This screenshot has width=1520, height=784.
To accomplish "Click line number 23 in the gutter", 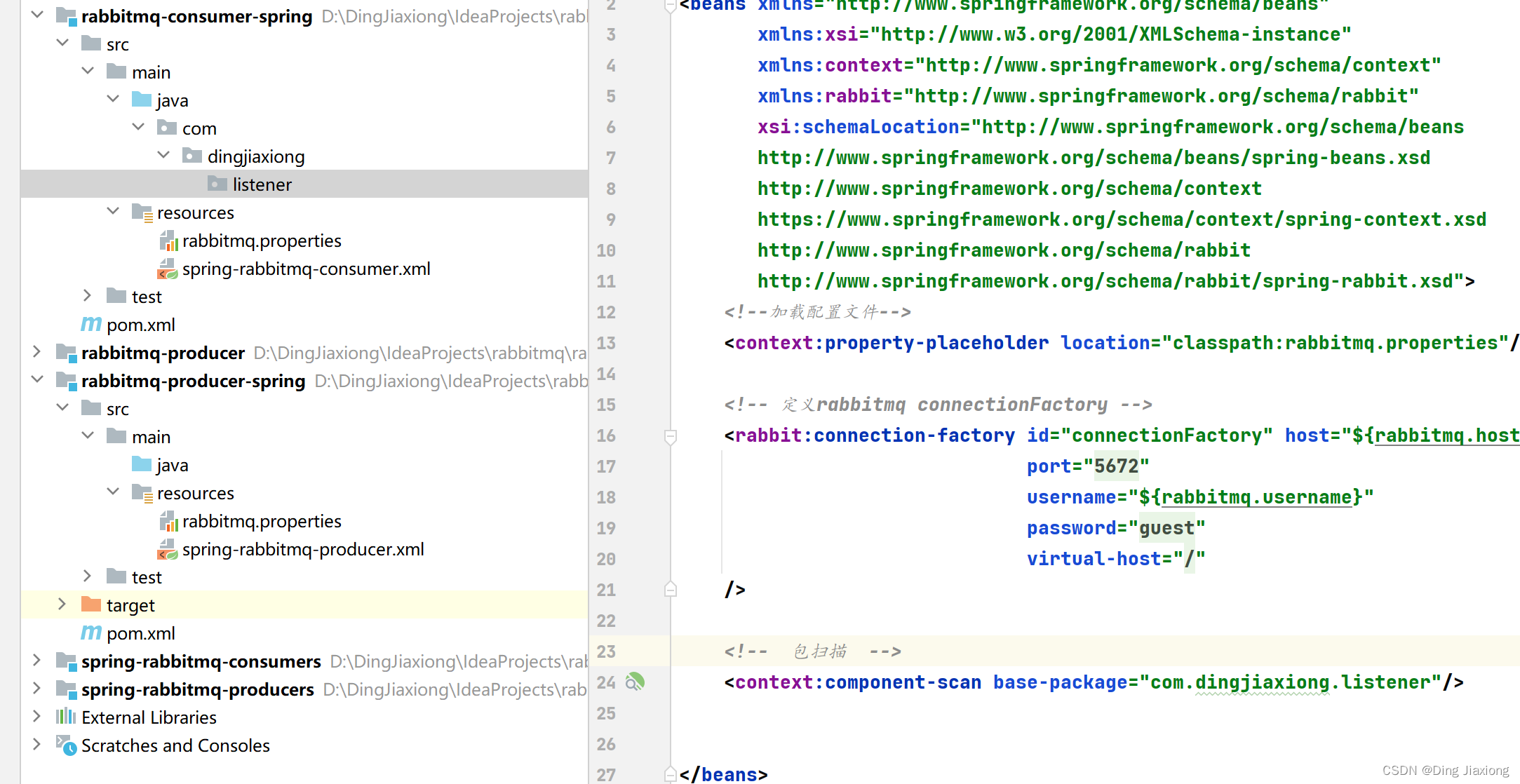I will 606,651.
